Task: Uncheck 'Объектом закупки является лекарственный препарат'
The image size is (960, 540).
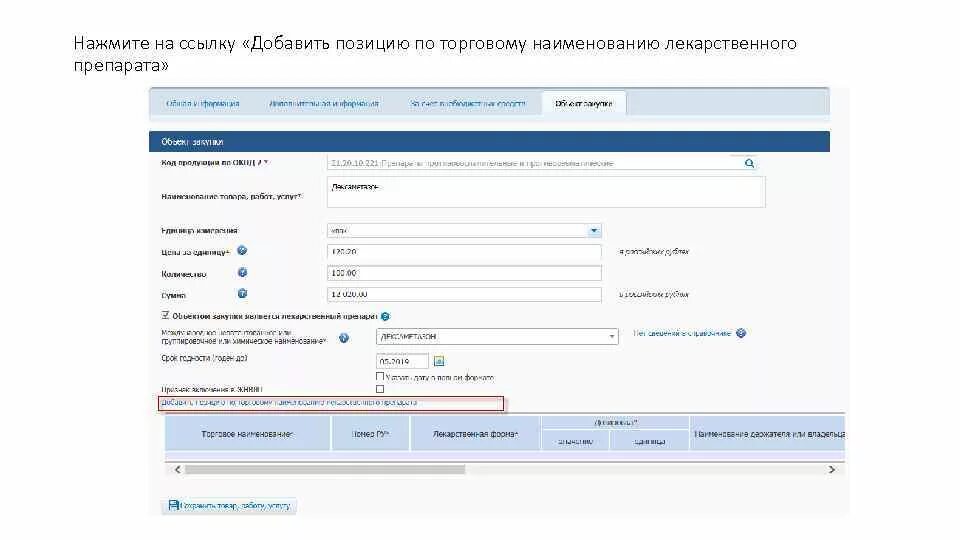Action: click(x=165, y=315)
